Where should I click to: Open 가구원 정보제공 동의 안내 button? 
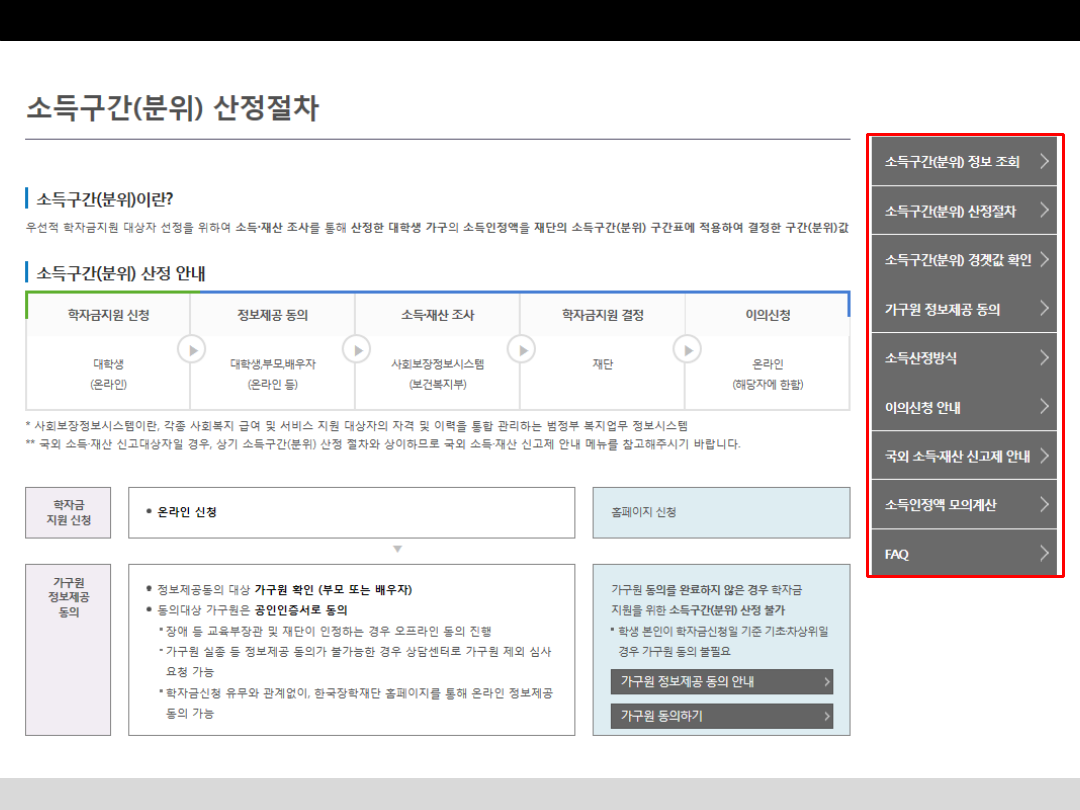click(x=721, y=682)
